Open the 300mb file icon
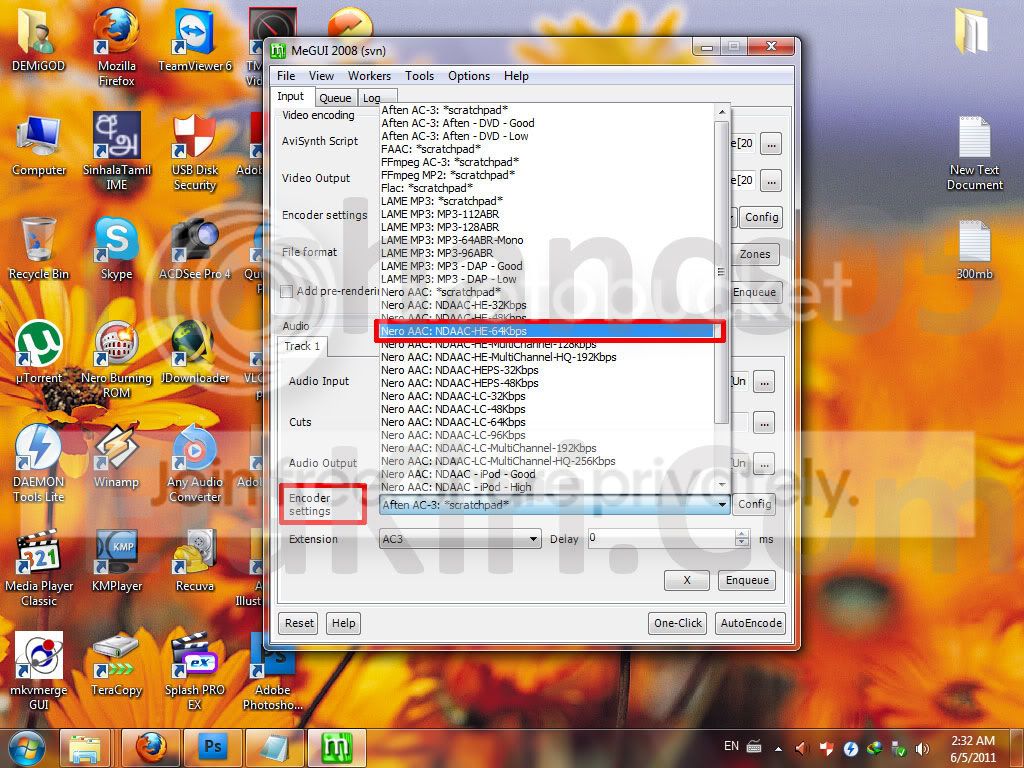The image size is (1024, 768). [x=974, y=249]
